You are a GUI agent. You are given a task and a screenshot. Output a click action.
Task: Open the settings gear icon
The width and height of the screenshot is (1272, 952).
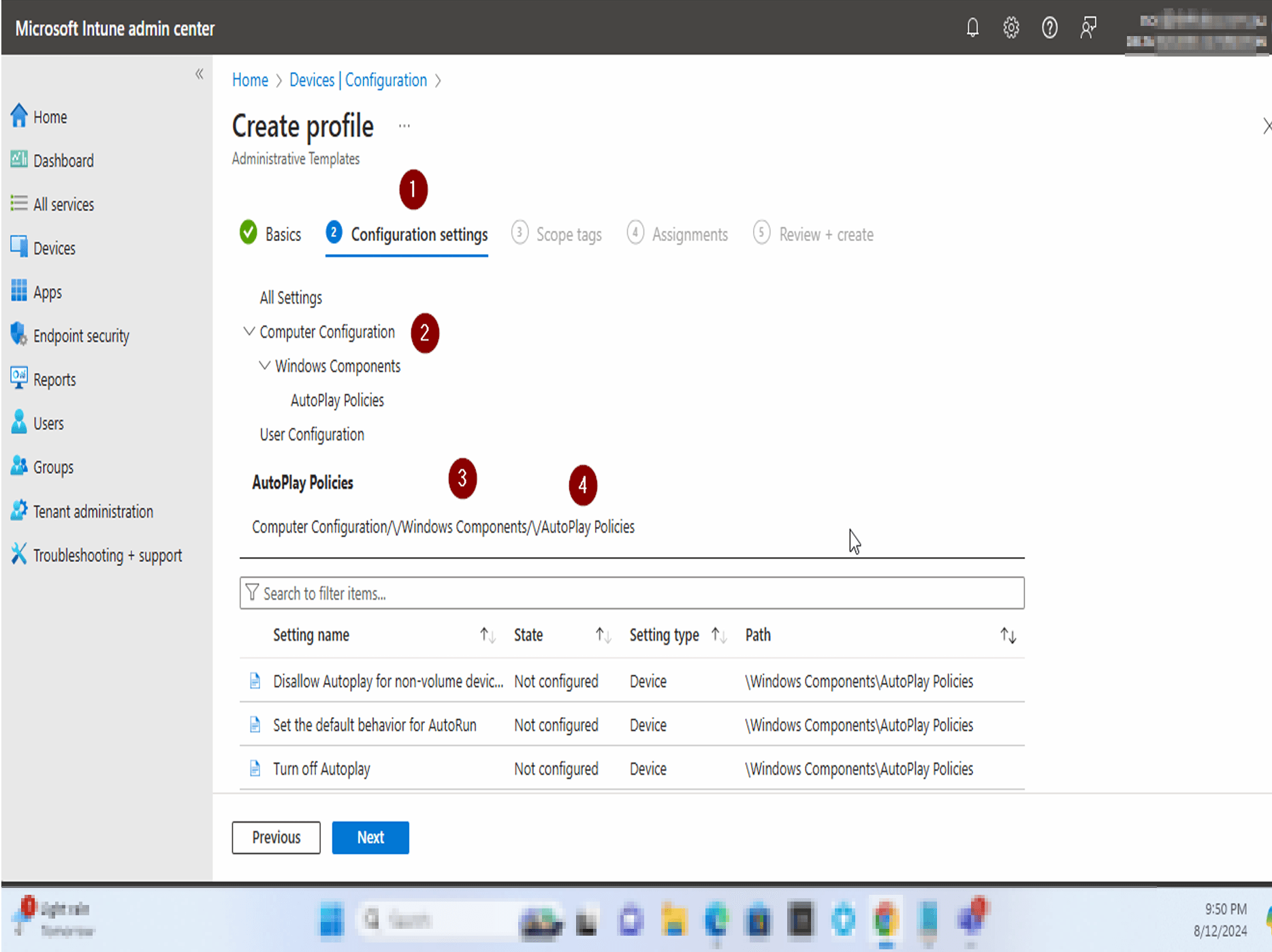click(1011, 28)
